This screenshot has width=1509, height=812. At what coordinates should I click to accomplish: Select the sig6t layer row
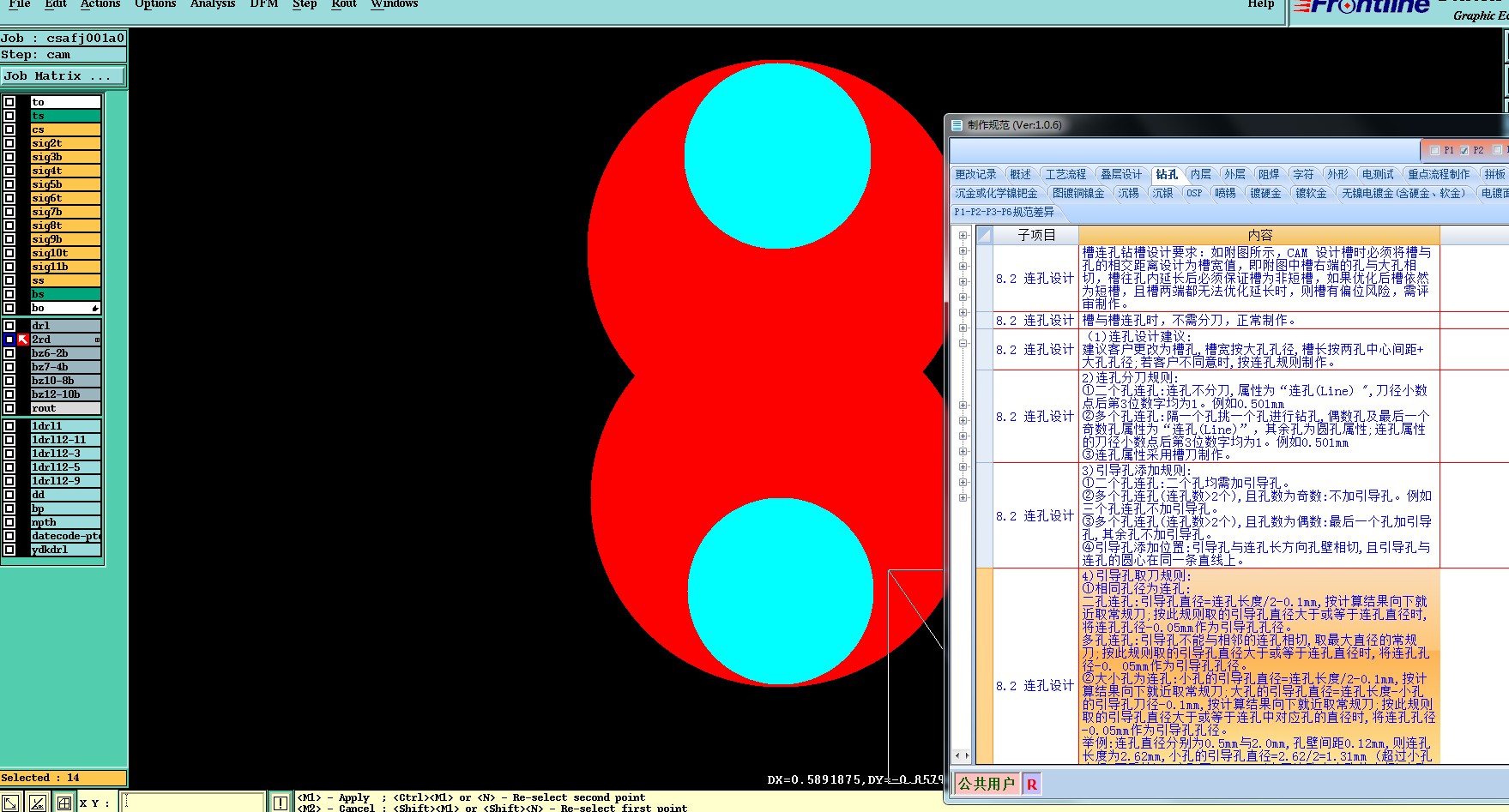click(x=66, y=198)
